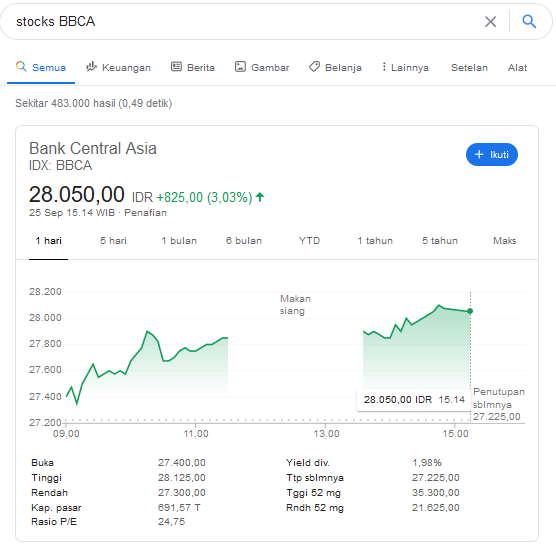The width and height of the screenshot is (556, 544).
Task: Switch chart to 6 bulan range
Action: coord(244,240)
